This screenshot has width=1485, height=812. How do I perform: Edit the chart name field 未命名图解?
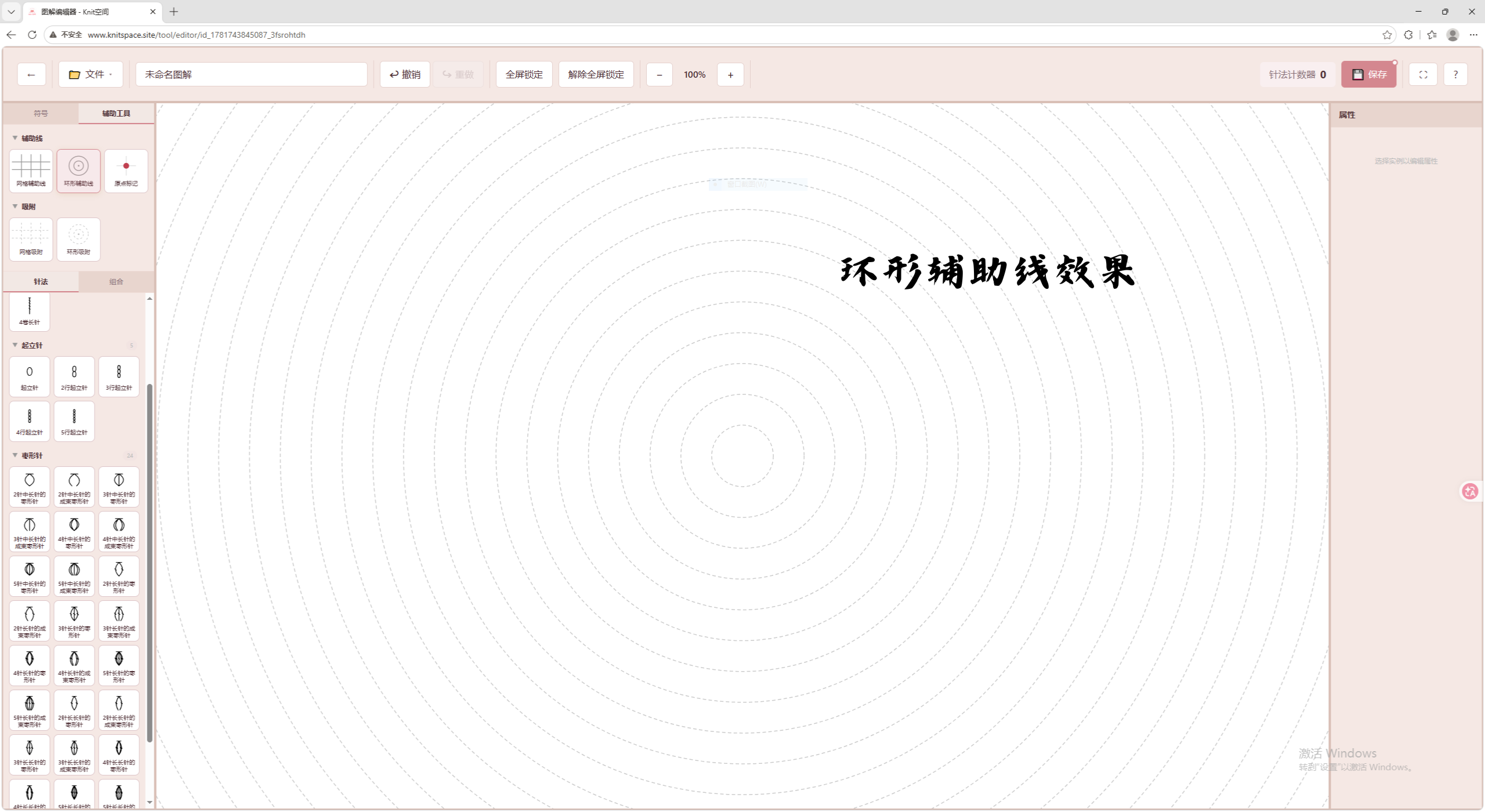251,74
